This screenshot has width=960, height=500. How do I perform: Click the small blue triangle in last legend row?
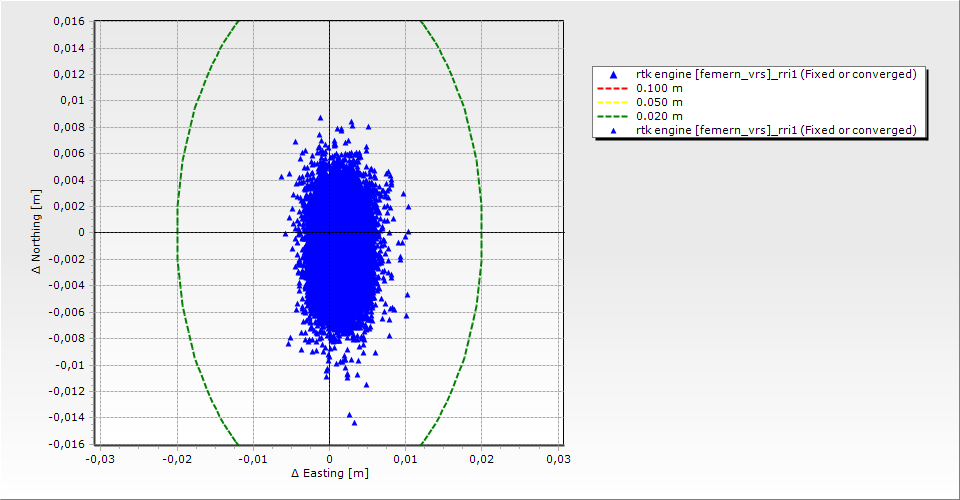613,130
